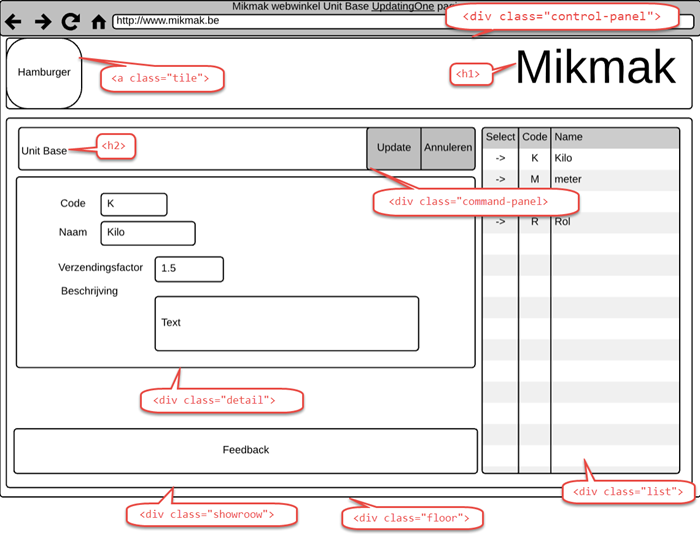Select the Rol row arrow
This screenshot has width=700, height=535.
pyautogui.click(x=500, y=221)
